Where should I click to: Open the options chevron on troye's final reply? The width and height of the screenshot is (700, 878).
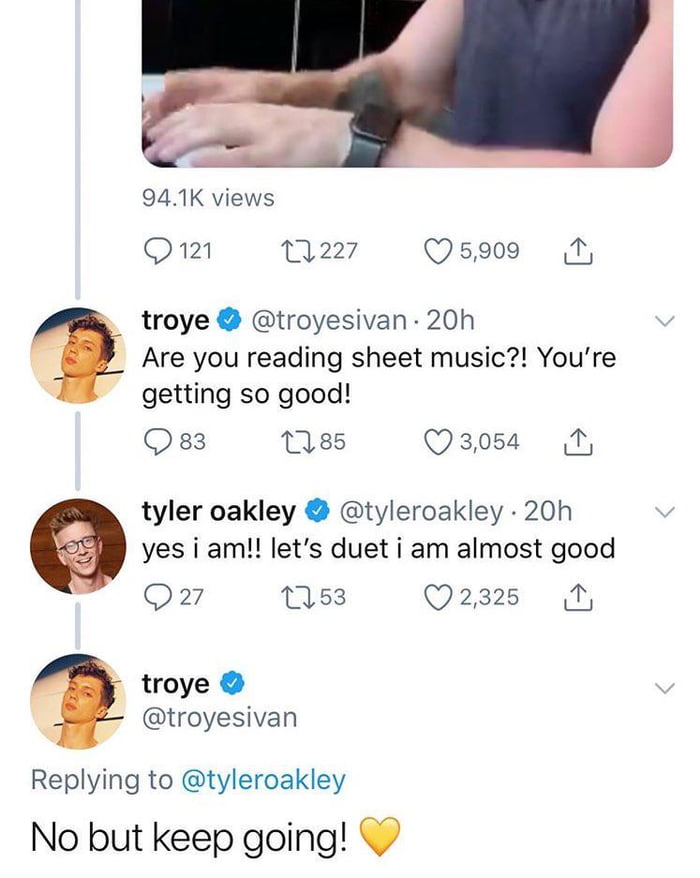(x=661, y=688)
